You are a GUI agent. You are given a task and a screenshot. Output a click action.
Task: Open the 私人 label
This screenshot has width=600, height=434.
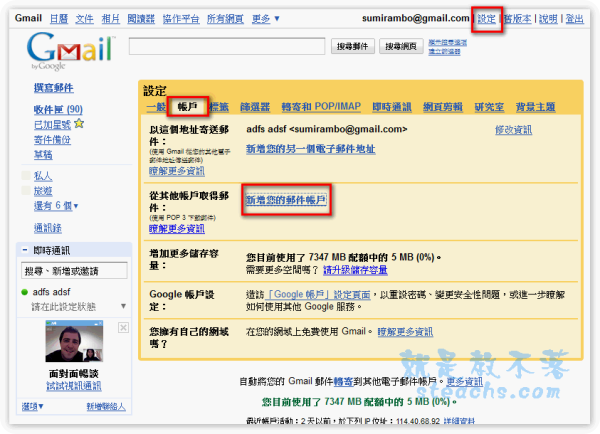[x=43, y=176]
